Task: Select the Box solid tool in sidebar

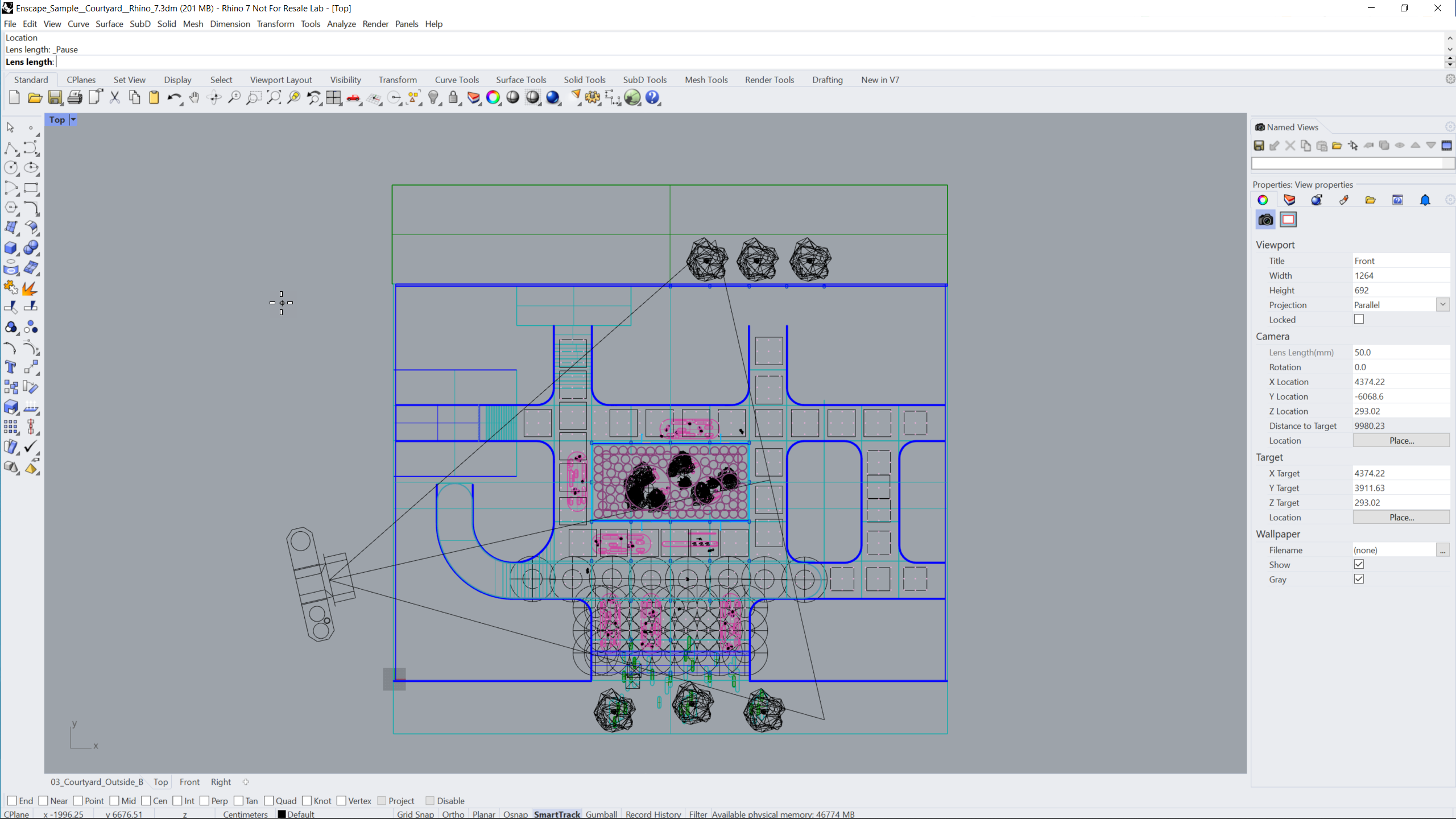Action: coord(10,248)
